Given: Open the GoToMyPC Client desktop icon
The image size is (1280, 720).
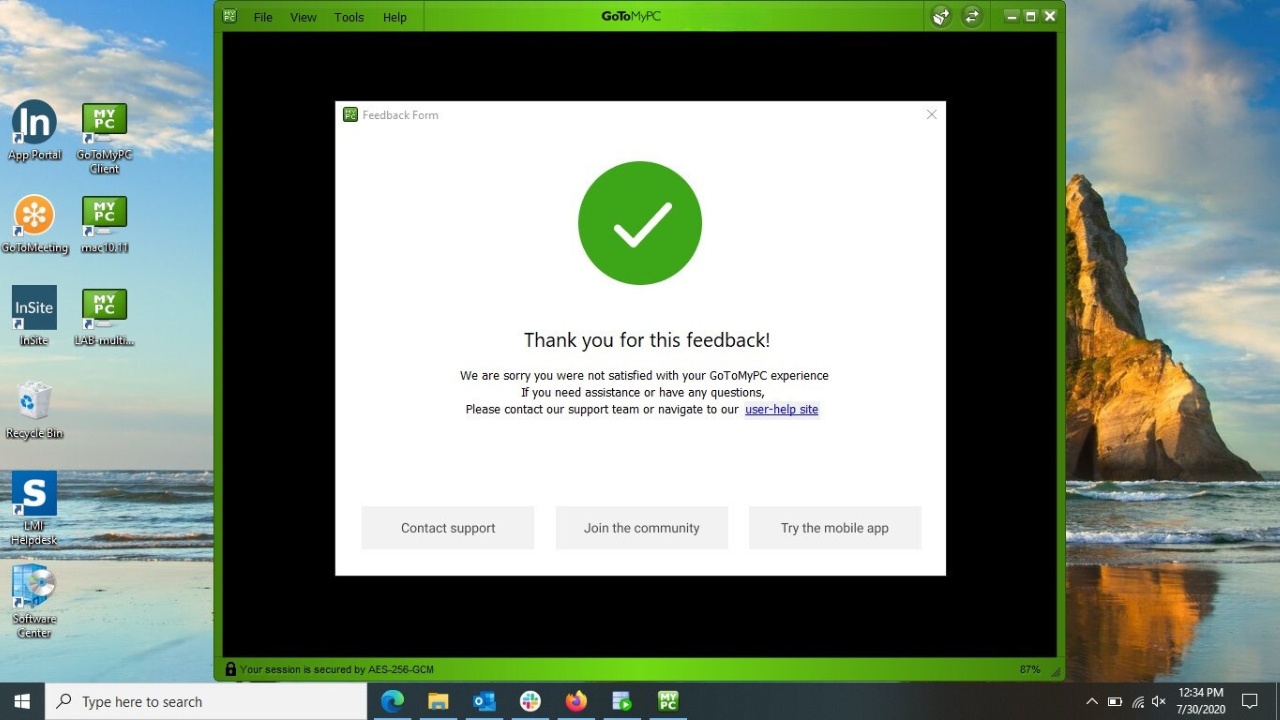Looking at the screenshot, I should point(104,138).
